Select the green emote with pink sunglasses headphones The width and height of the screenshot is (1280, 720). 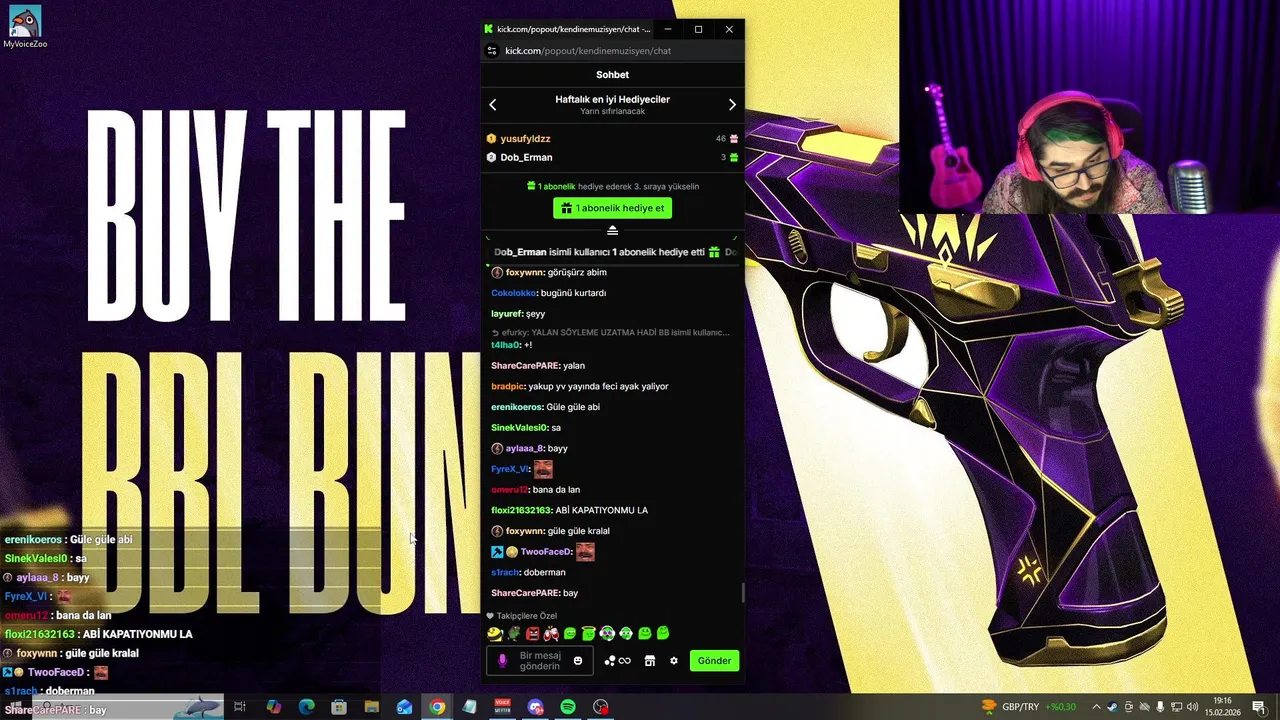(x=607, y=633)
